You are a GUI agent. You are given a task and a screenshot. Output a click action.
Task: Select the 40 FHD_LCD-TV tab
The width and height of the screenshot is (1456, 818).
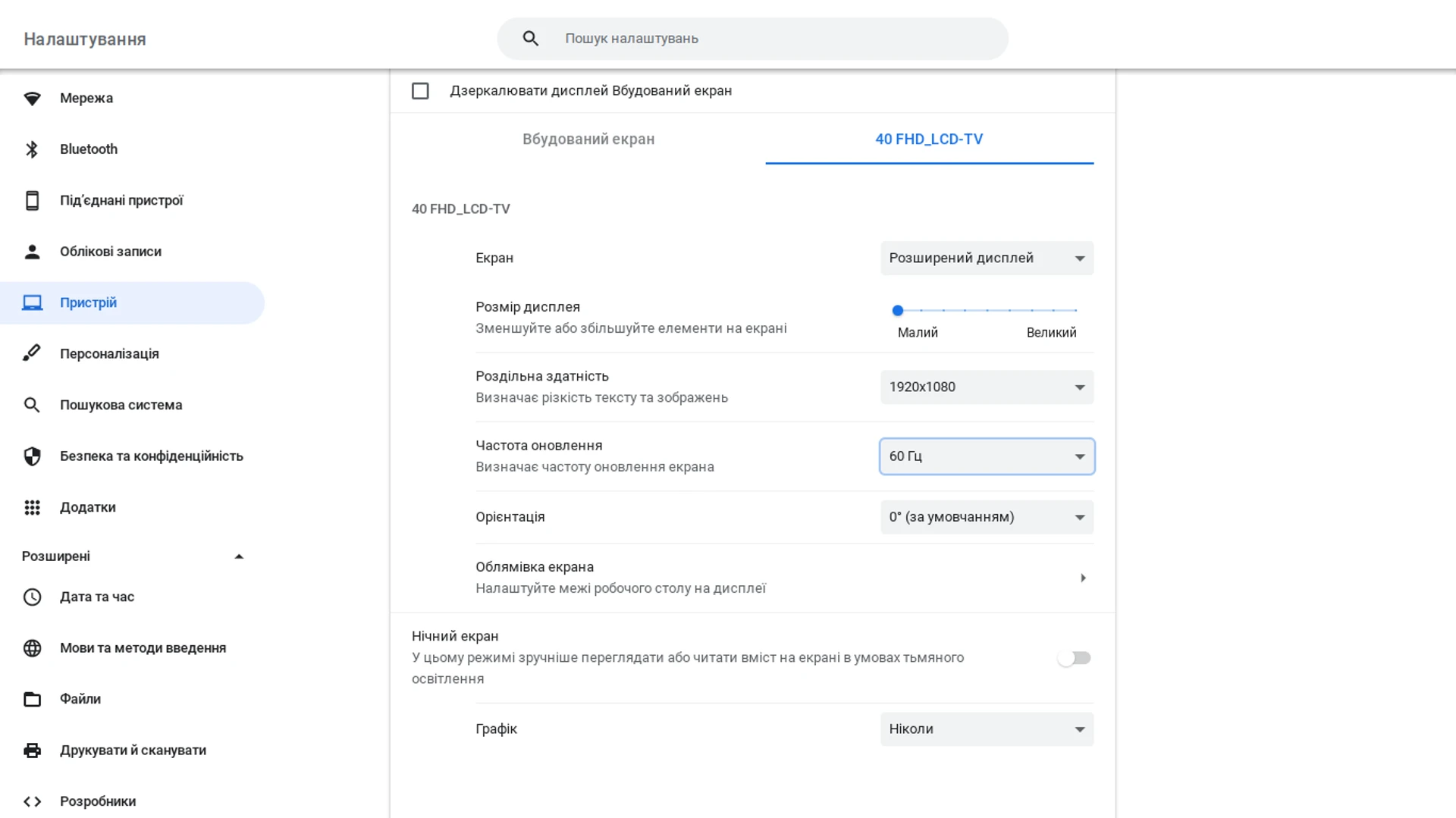(929, 139)
